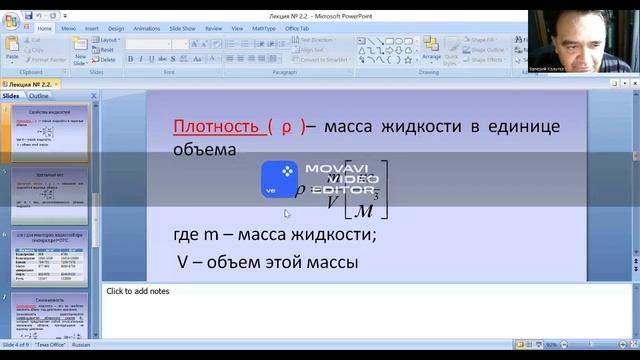Open the font name combo box
The image size is (640, 360).
point(148,44)
